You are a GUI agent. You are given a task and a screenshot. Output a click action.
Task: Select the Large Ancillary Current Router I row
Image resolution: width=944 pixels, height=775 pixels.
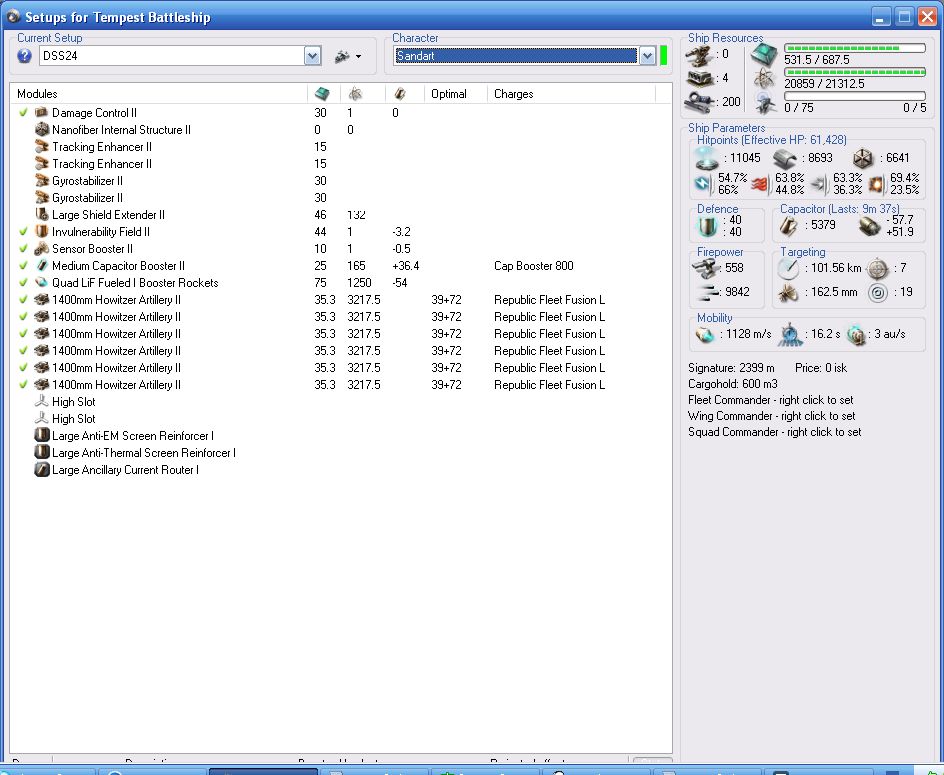[x=341, y=470]
